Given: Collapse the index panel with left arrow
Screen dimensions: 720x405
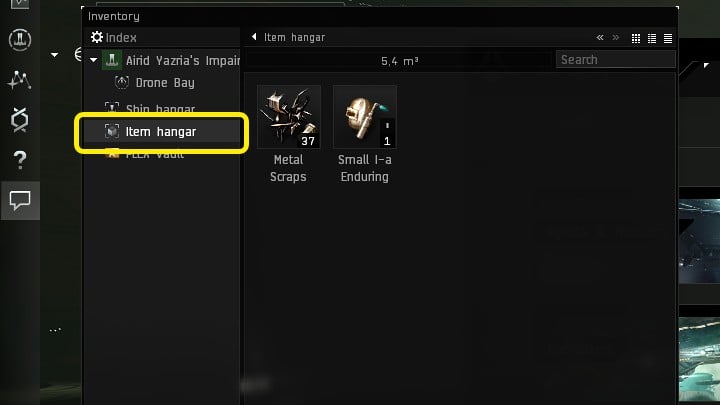Looking at the screenshot, I should (254, 37).
